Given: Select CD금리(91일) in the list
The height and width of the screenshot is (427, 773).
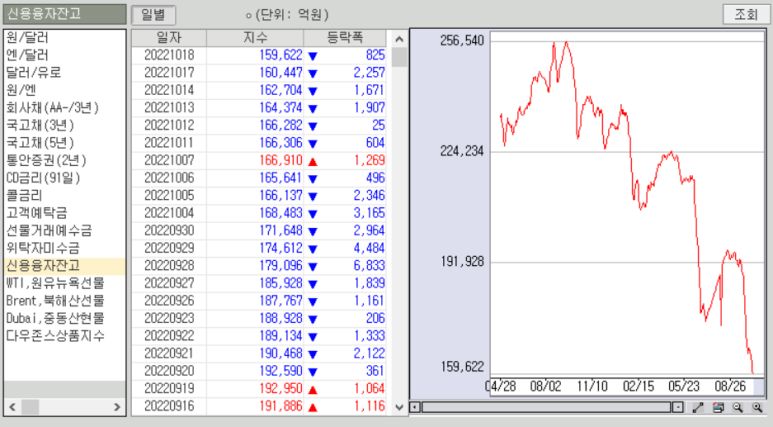Looking at the screenshot, I should pyautogui.click(x=64, y=178).
